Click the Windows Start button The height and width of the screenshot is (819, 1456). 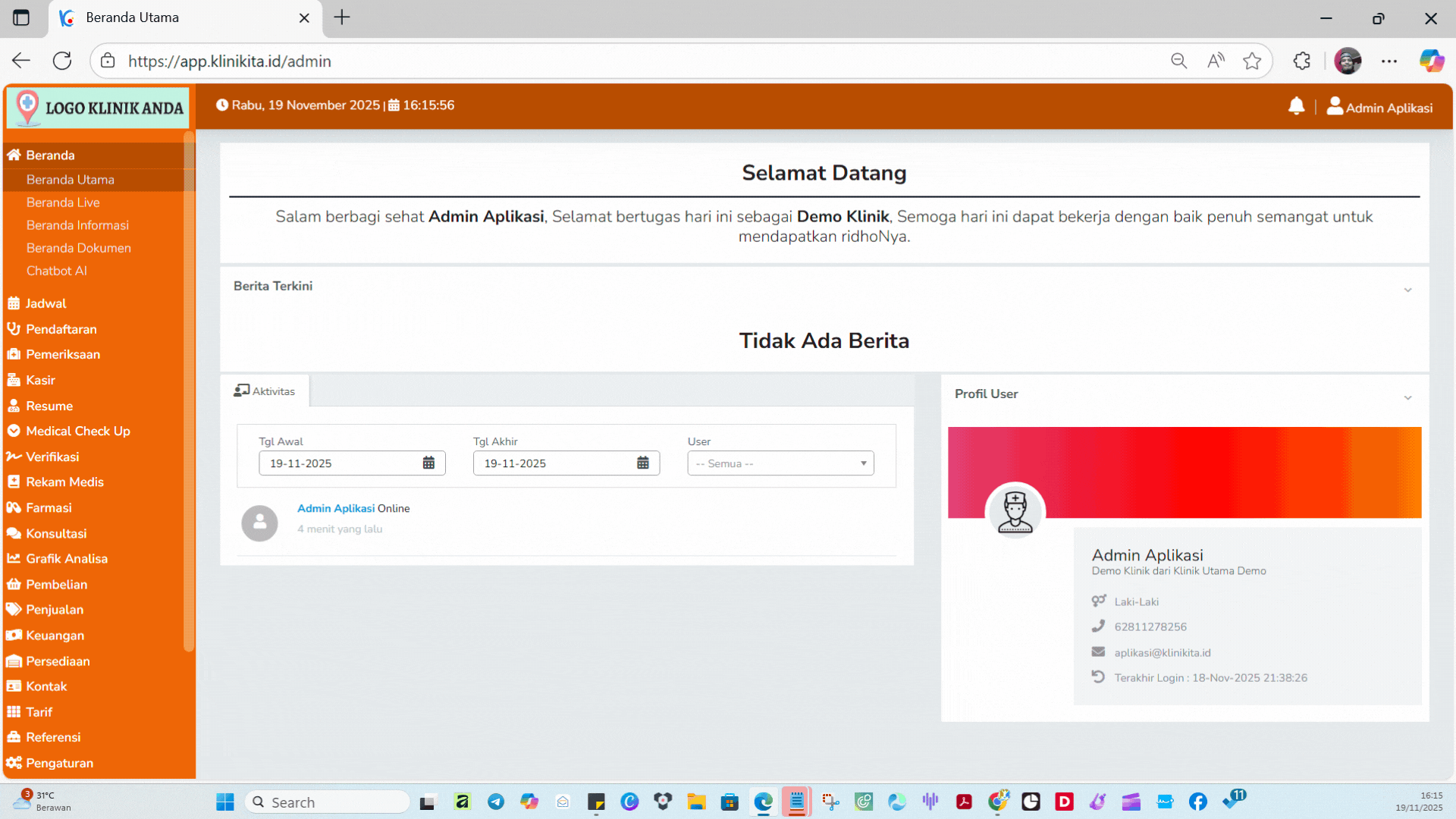pyautogui.click(x=225, y=802)
